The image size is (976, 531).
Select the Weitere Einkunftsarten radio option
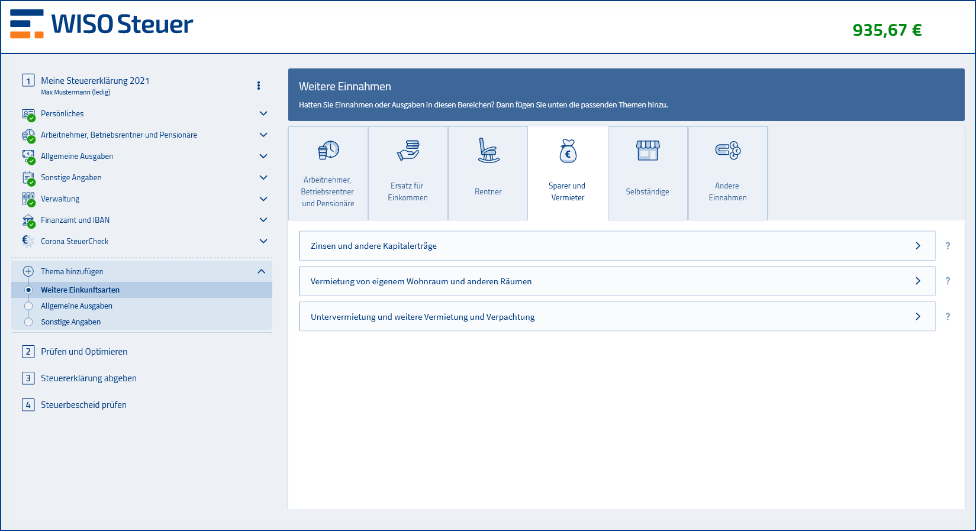28,290
